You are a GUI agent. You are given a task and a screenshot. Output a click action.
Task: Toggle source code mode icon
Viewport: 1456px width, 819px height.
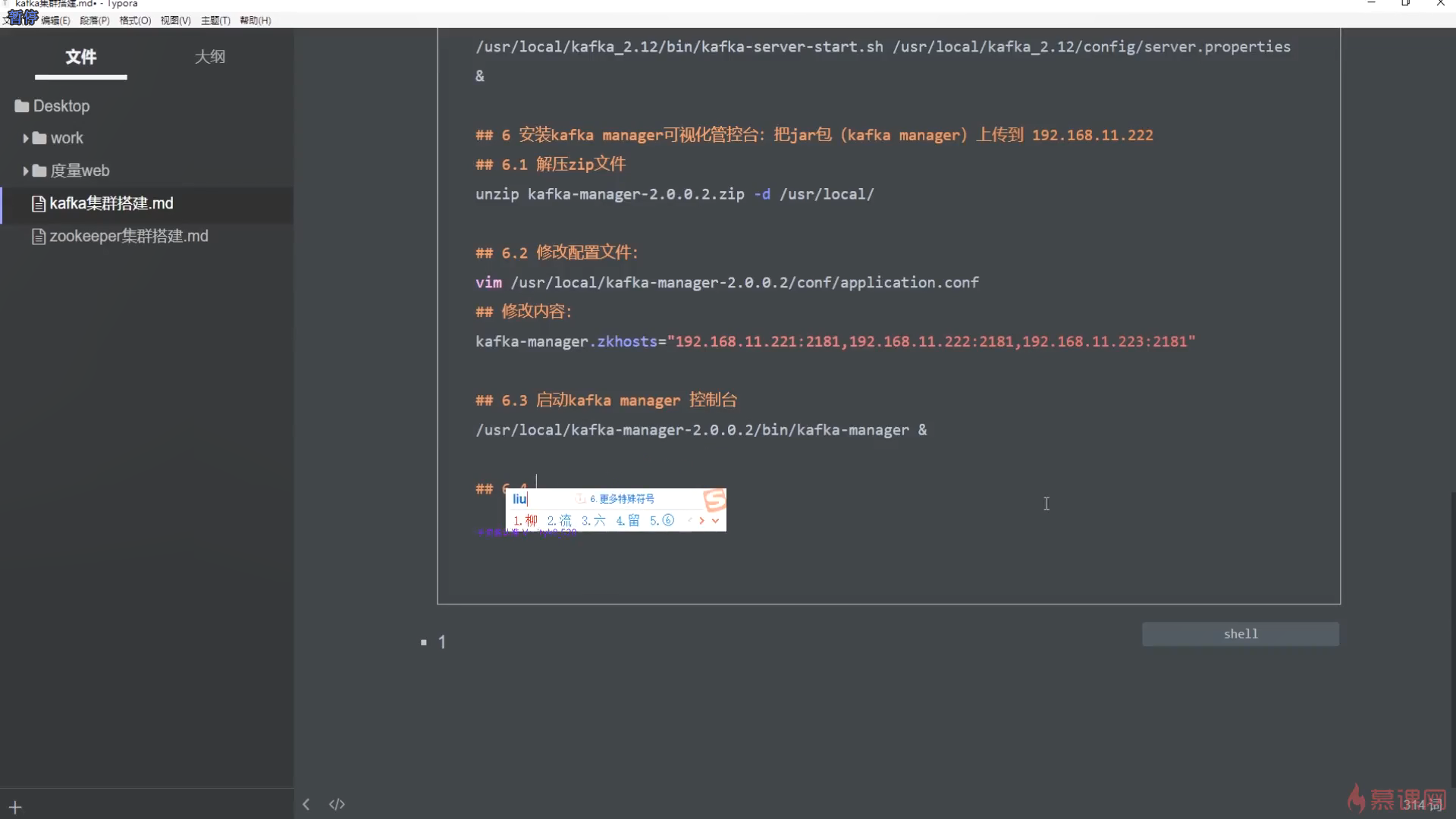coord(337,804)
